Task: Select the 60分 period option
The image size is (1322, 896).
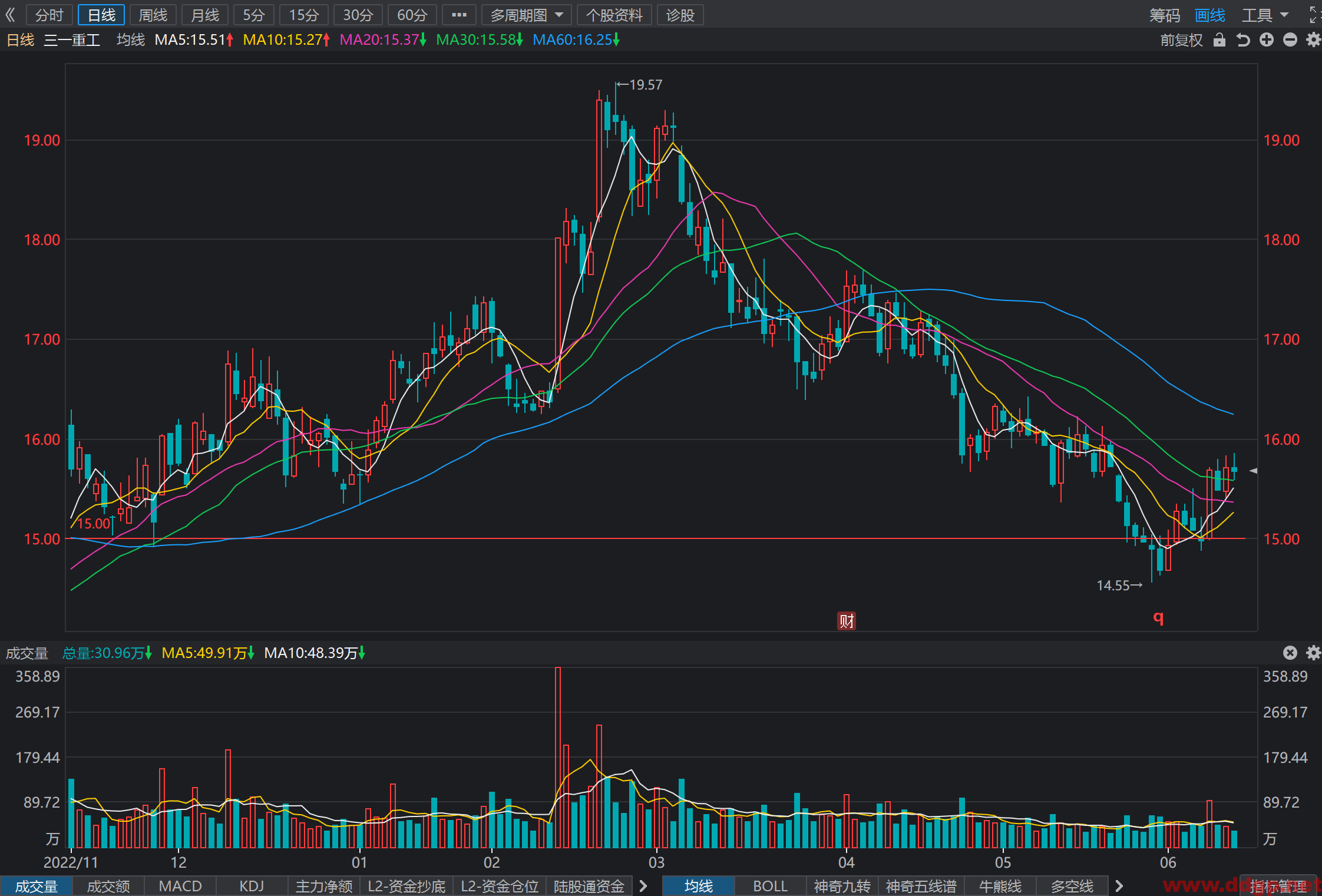Action: coord(412,15)
